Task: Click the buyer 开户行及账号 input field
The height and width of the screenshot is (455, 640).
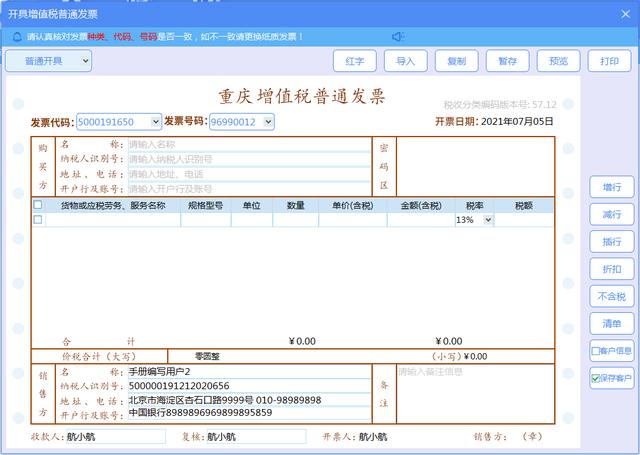Action: pyautogui.click(x=249, y=189)
